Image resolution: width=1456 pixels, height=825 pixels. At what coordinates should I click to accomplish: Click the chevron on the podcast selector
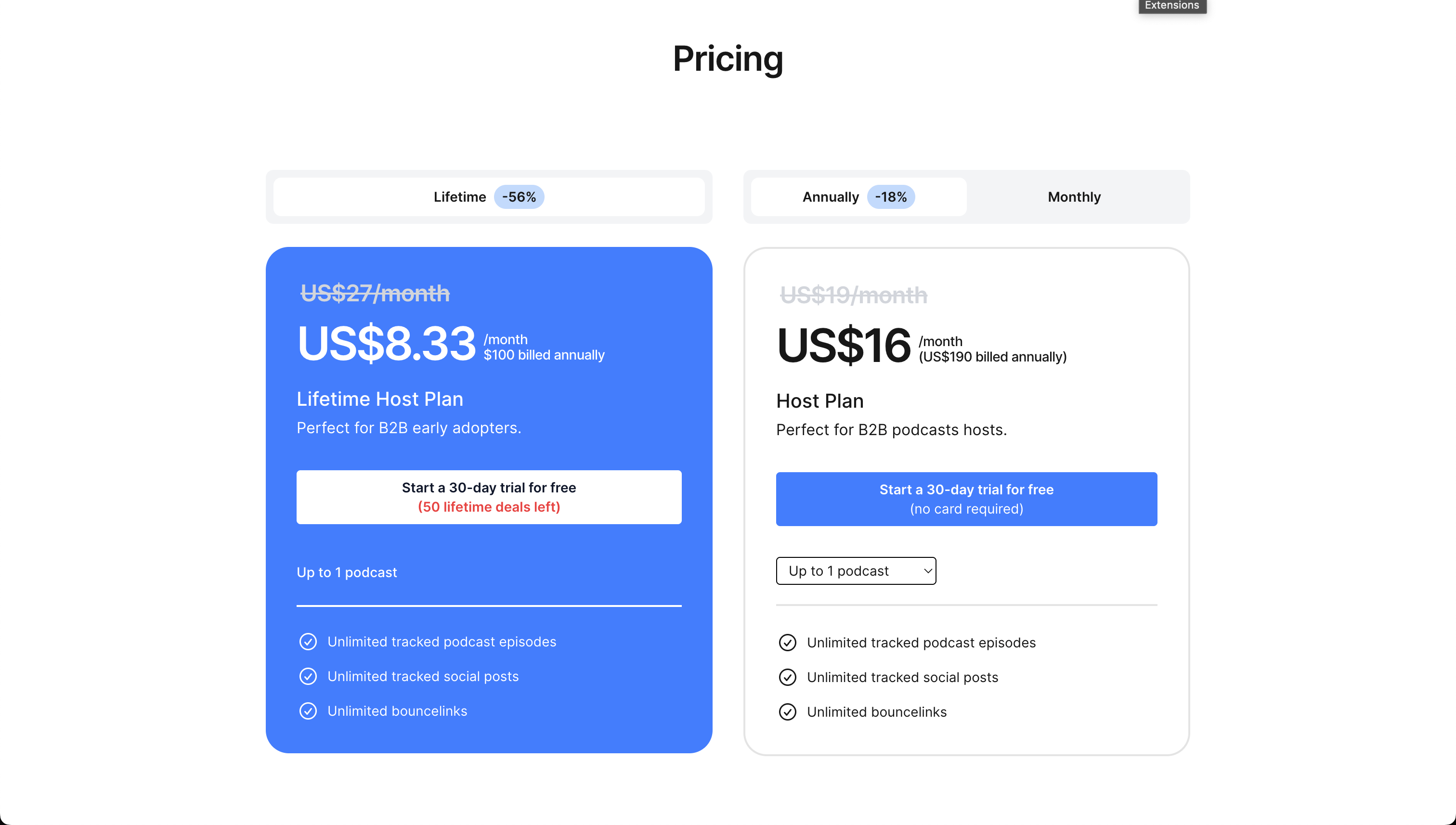[927, 570]
